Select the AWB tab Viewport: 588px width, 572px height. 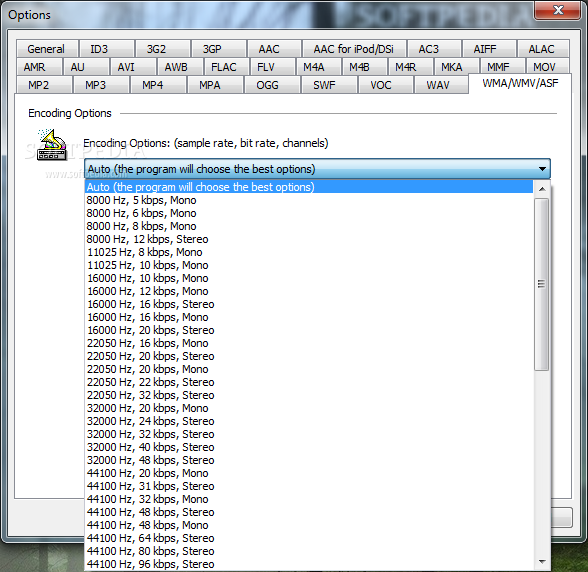click(x=180, y=67)
